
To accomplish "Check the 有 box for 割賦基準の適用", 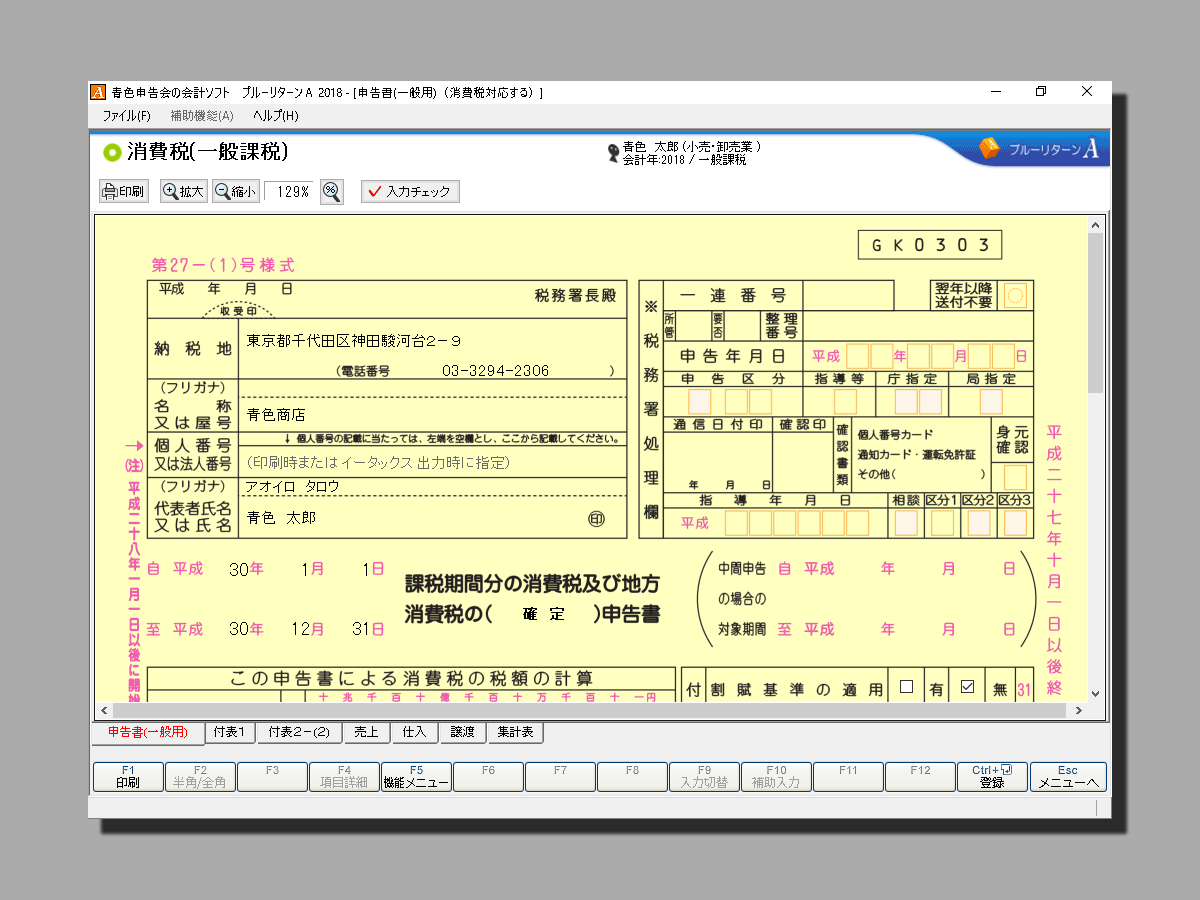I will 906,687.
